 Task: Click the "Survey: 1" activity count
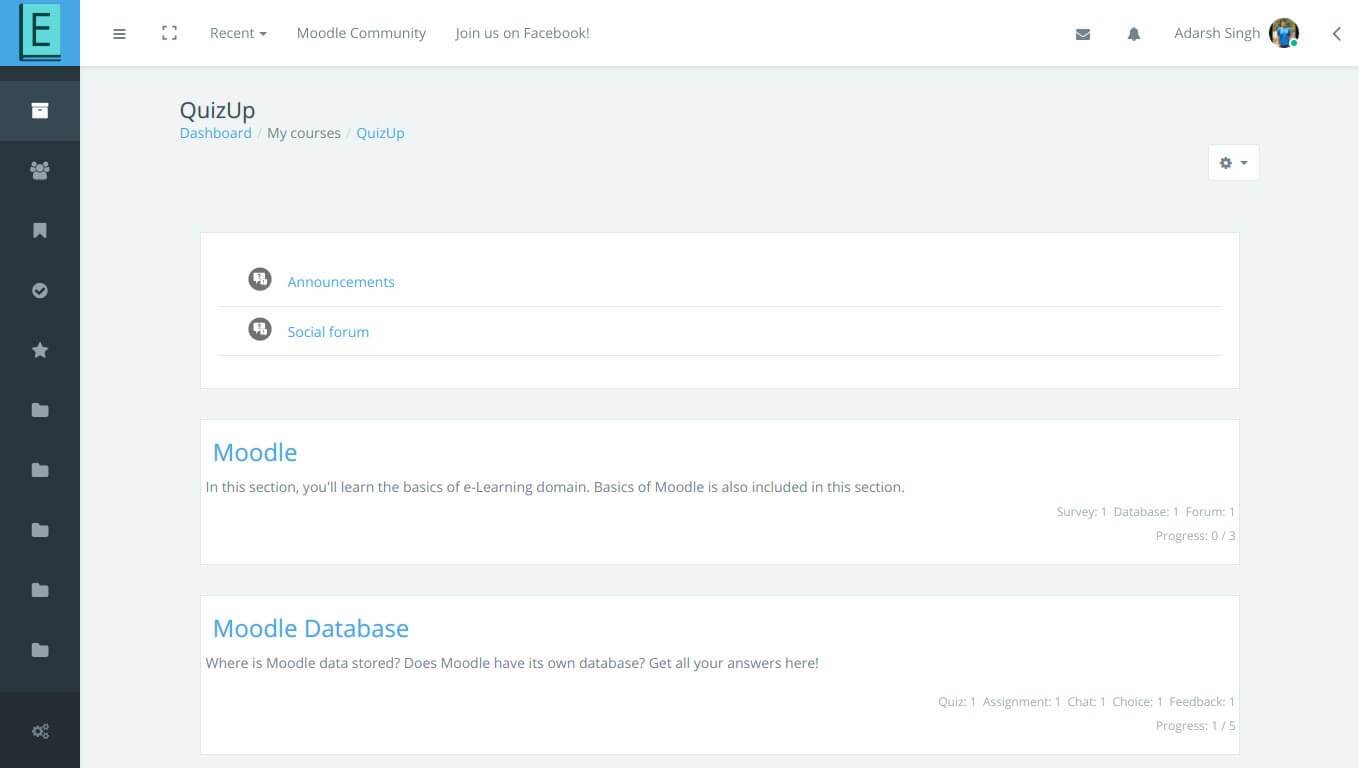pyautogui.click(x=1081, y=512)
